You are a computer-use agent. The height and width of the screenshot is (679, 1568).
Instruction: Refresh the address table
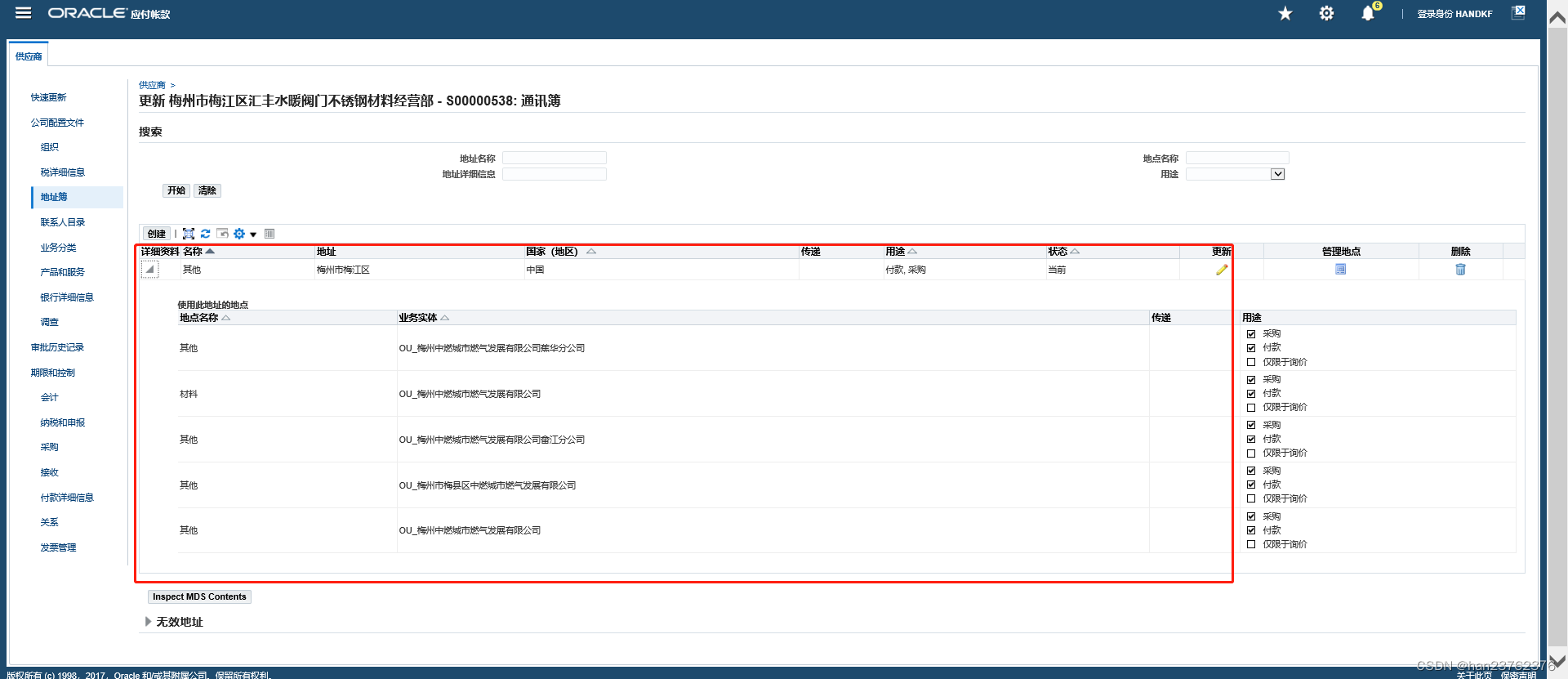coord(205,234)
